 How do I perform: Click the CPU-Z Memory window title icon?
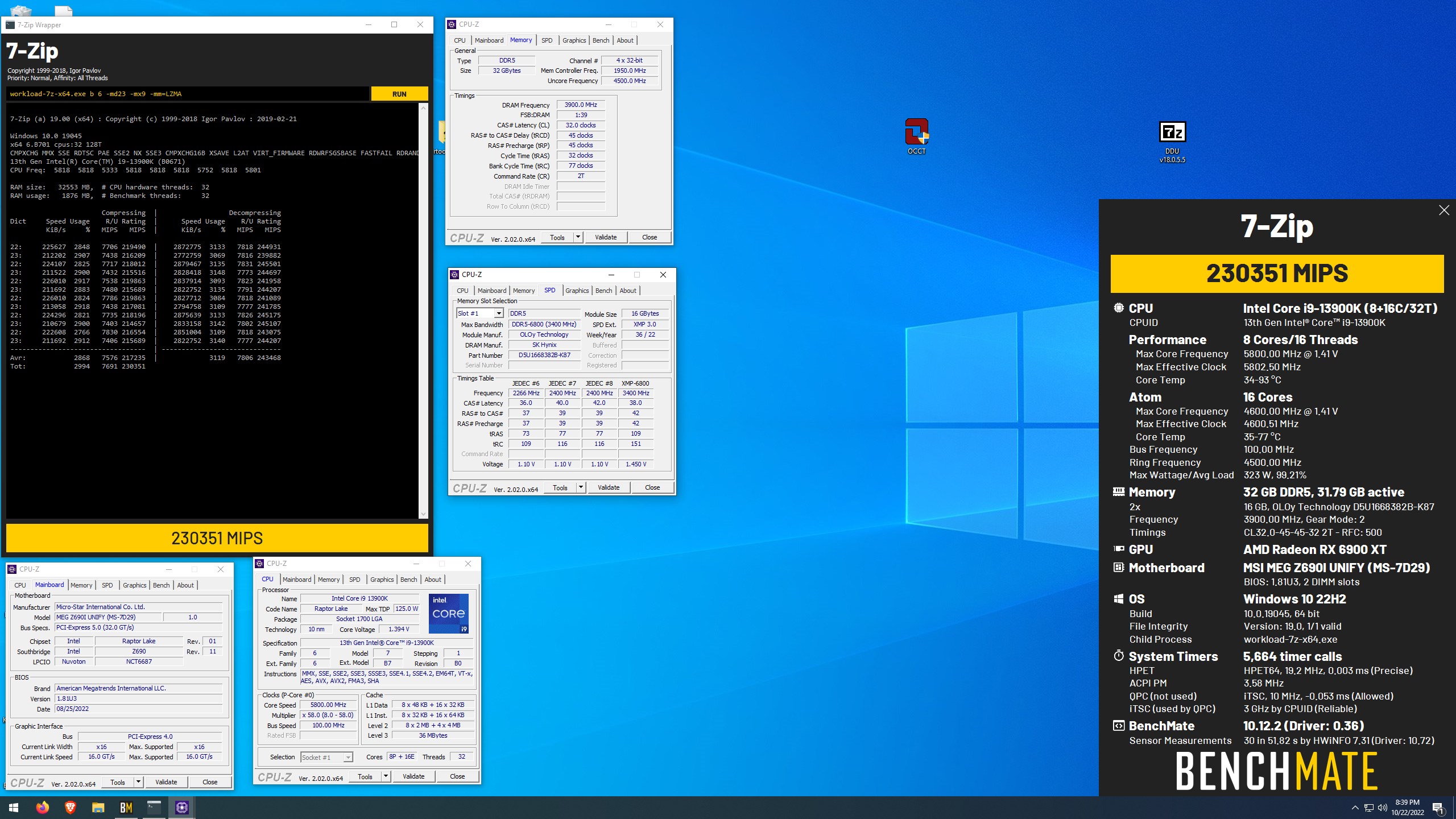click(x=452, y=24)
